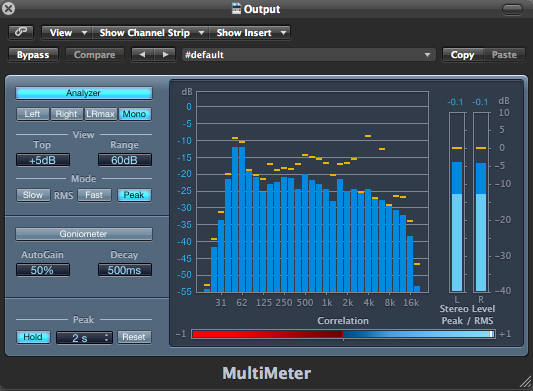Toggle the peak Hold button
The image size is (533, 391).
coord(33,337)
